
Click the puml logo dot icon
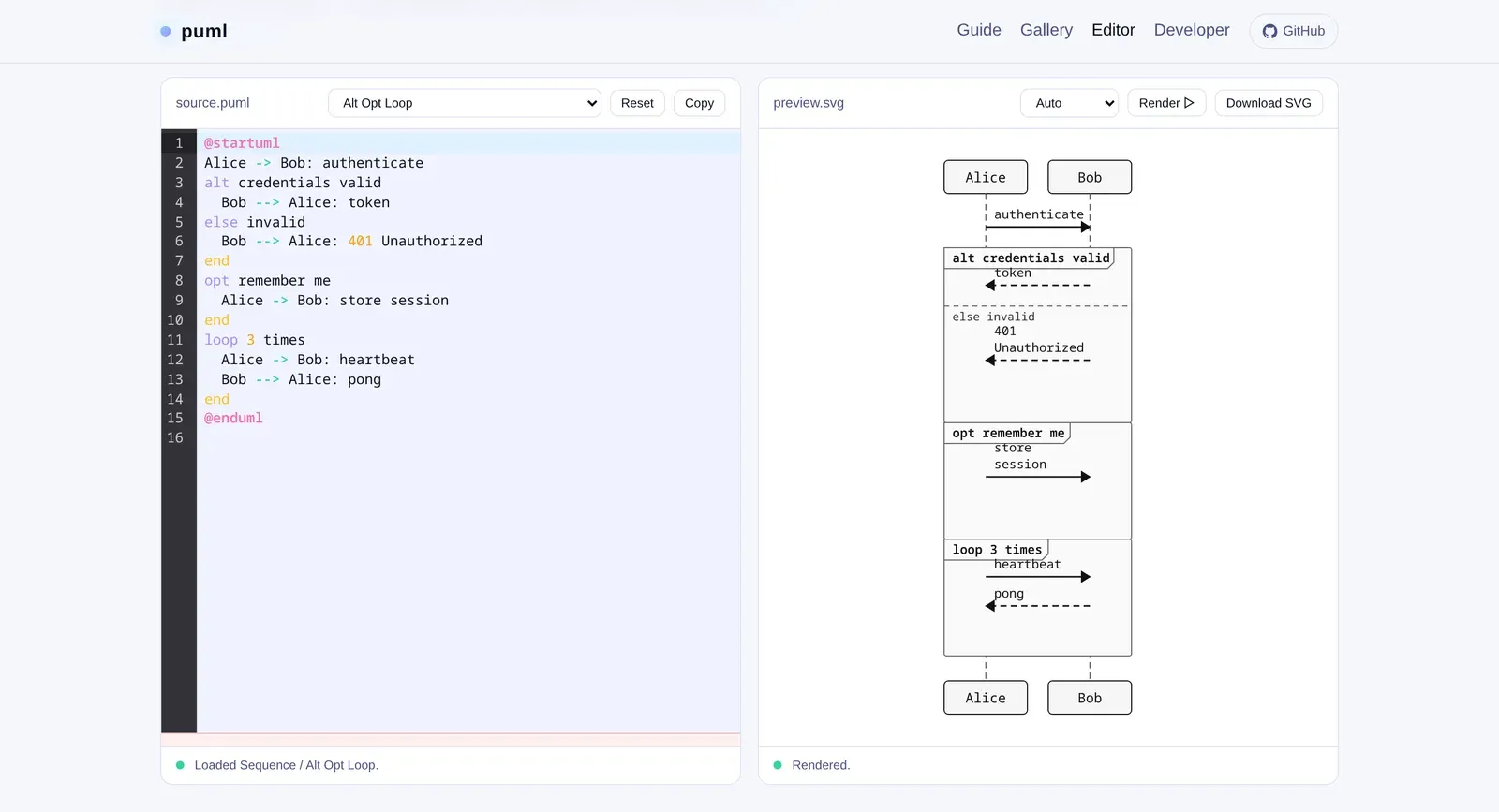[166, 31]
